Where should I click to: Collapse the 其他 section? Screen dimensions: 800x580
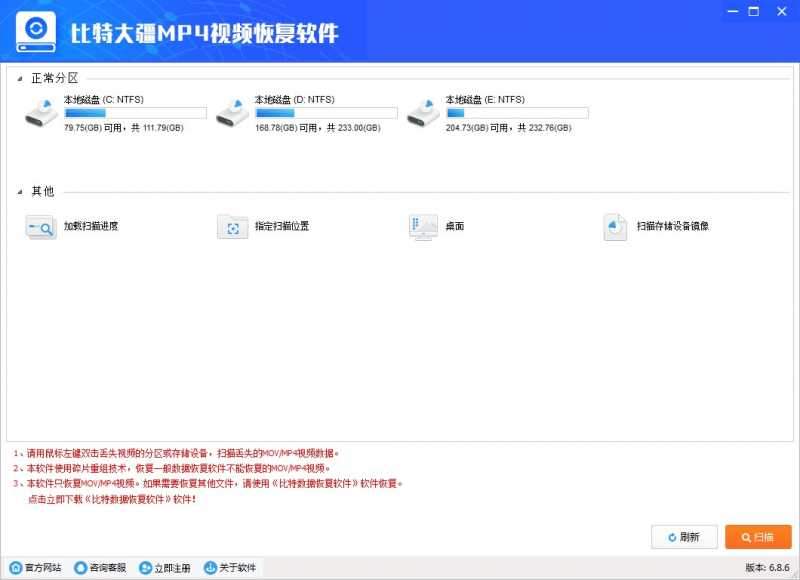pos(22,190)
